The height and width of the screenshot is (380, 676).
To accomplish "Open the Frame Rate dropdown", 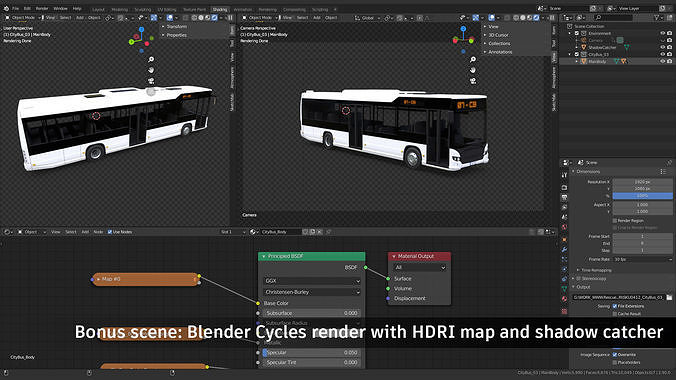I will click(642, 259).
